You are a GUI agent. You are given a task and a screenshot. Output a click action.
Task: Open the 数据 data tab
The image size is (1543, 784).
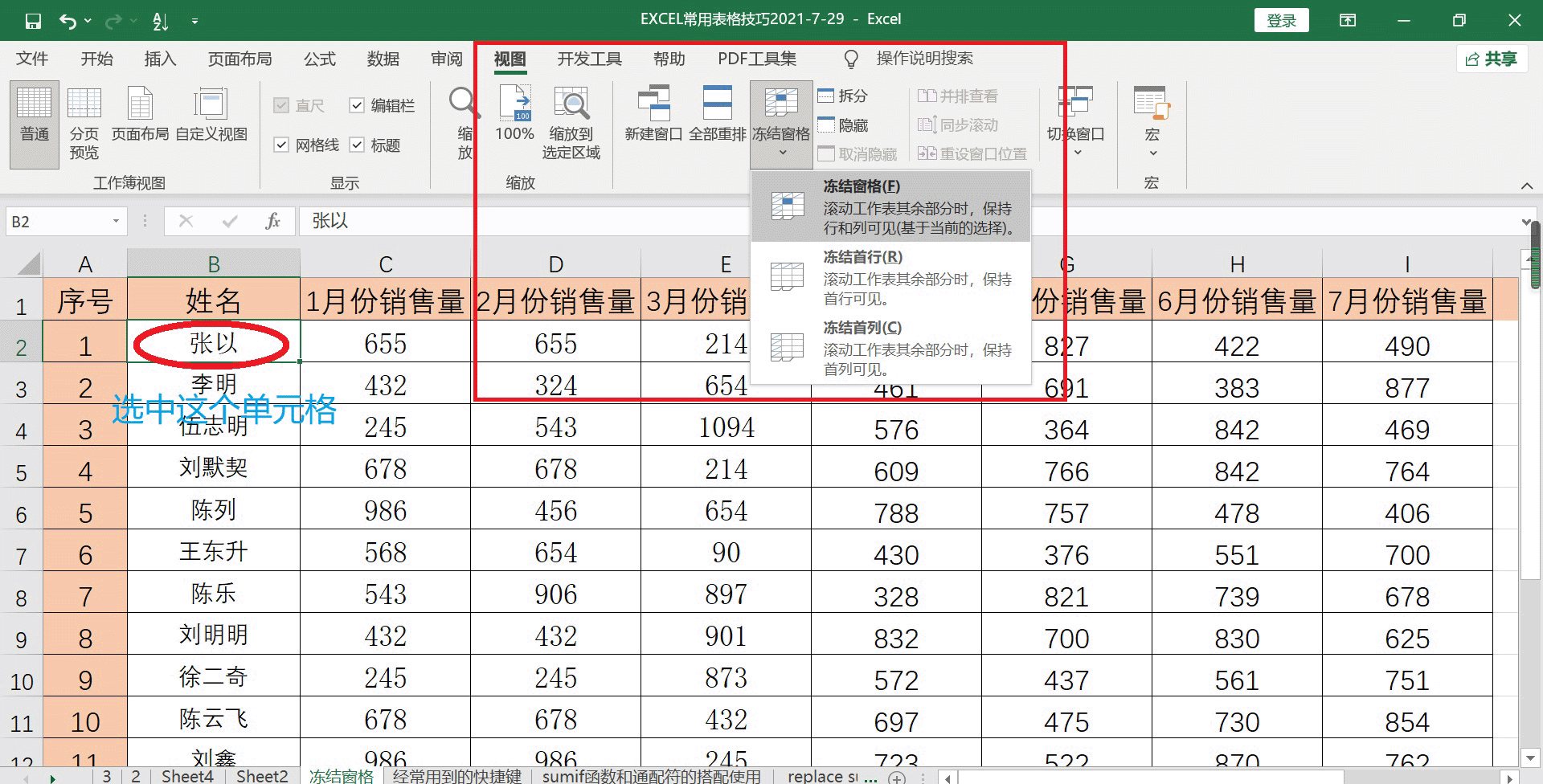click(383, 59)
